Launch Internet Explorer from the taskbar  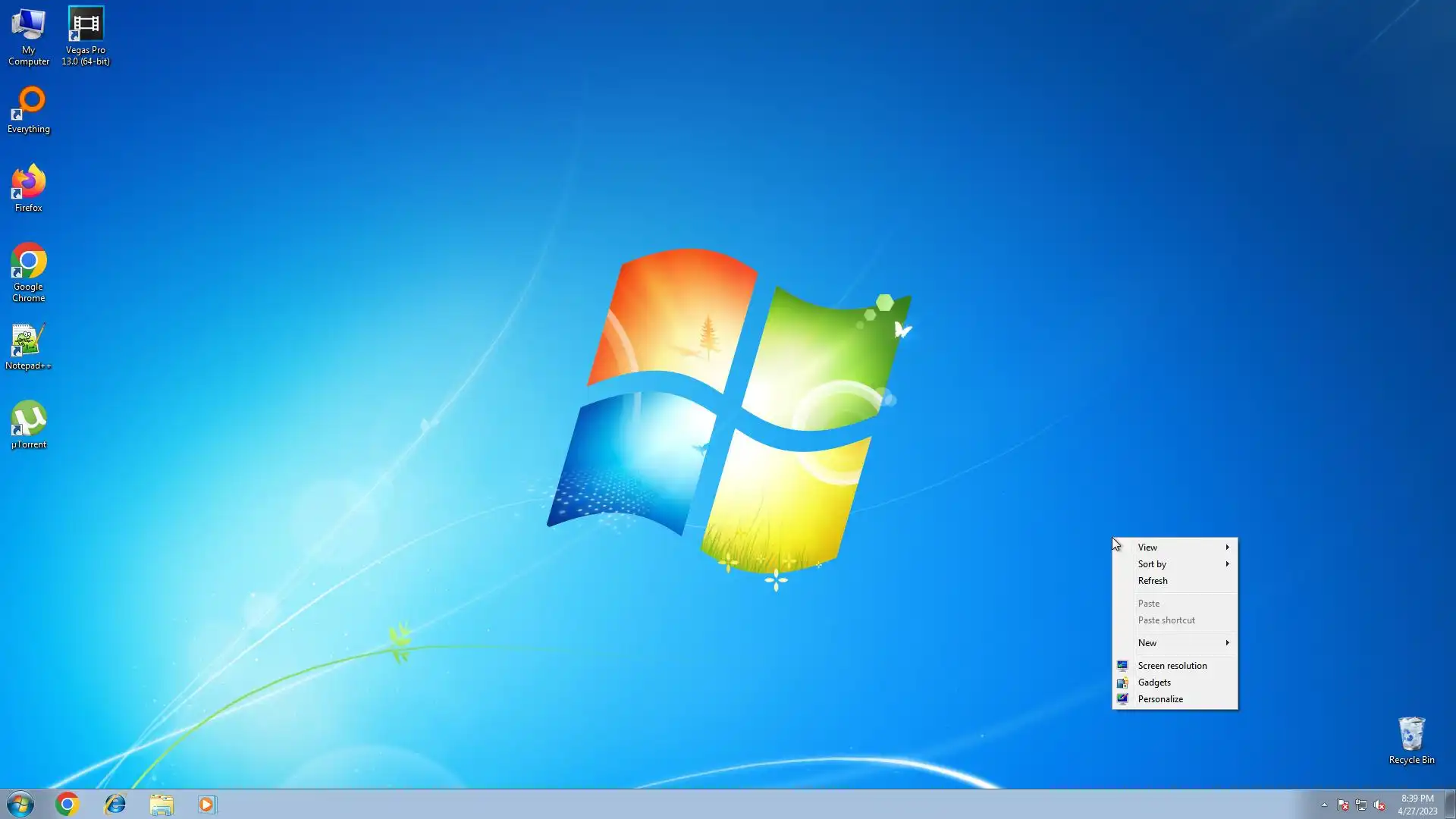(x=115, y=804)
